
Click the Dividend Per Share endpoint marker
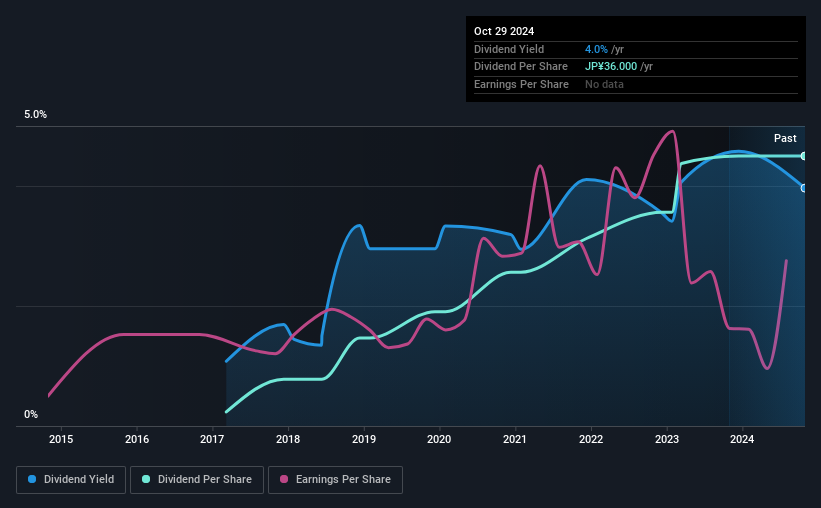[x=804, y=156]
